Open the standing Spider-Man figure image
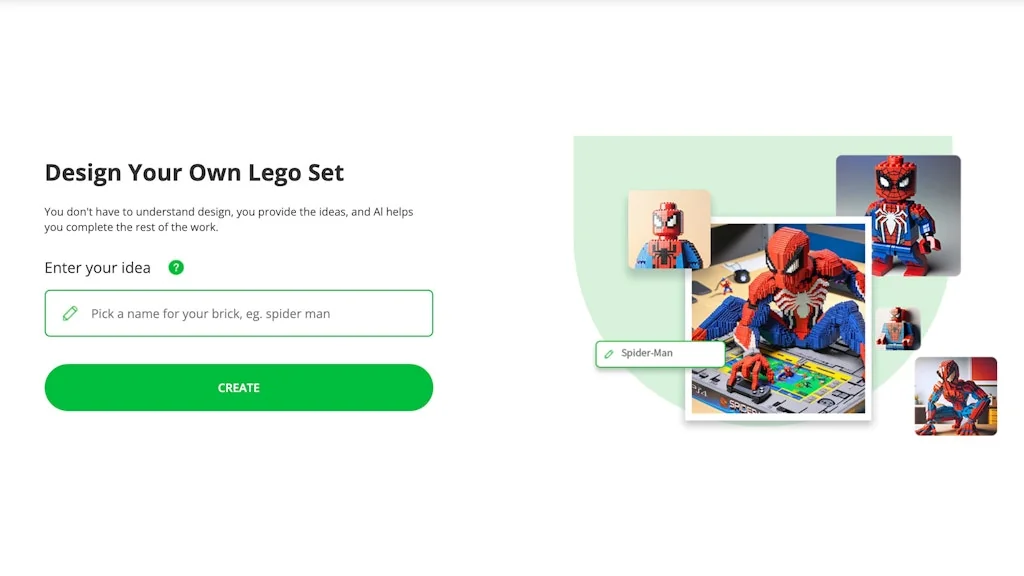Image resolution: width=1024 pixels, height=576 pixels. pyautogui.click(x=897, y=214)
